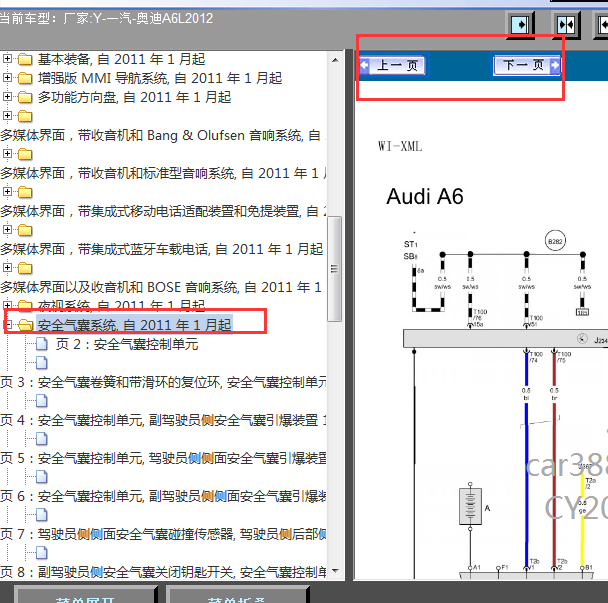Expand the 标准型音响系统 node
608x603 pixels.
tap(7, 154)
